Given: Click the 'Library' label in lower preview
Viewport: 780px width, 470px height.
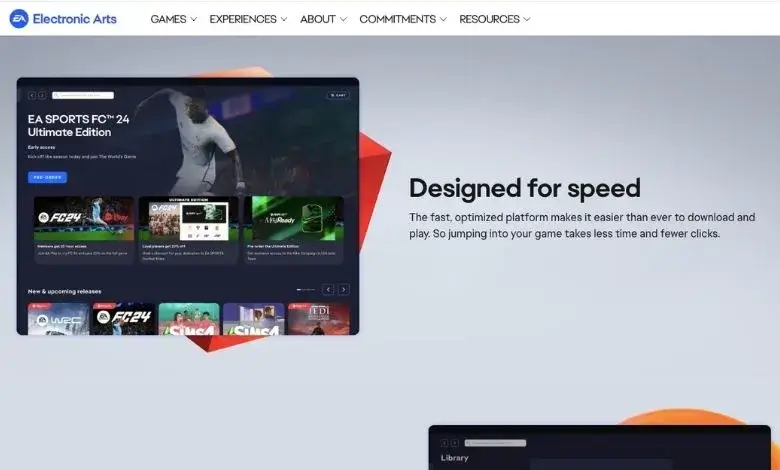Looking at the screenshot, I should [455, 458].
